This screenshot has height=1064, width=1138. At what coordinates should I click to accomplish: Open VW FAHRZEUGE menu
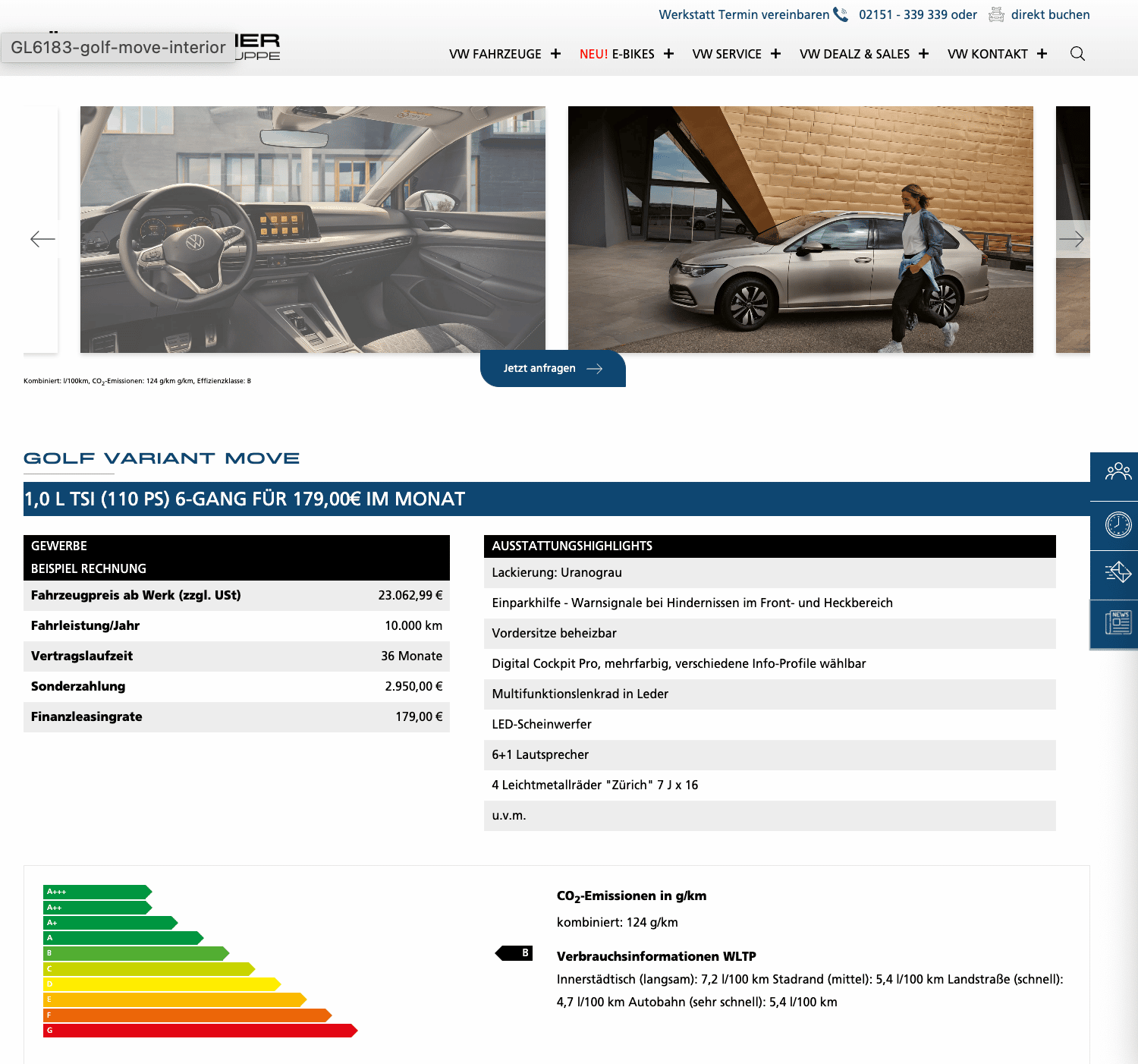(495, 54)
